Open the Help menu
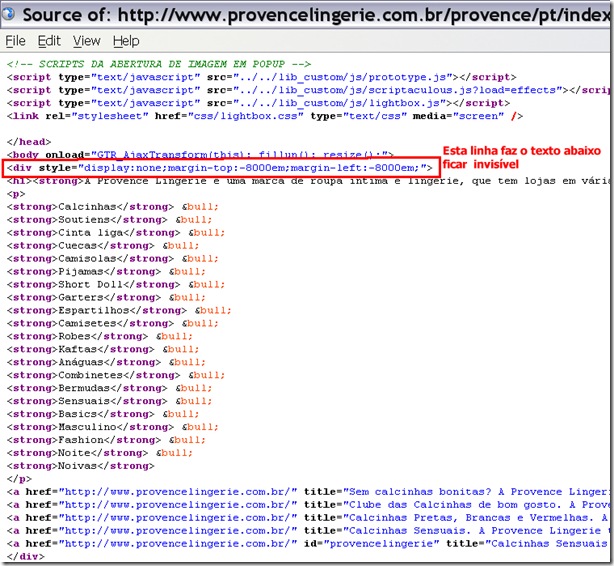The height and width of the screenshot is (566, 614). coord(126,41)
